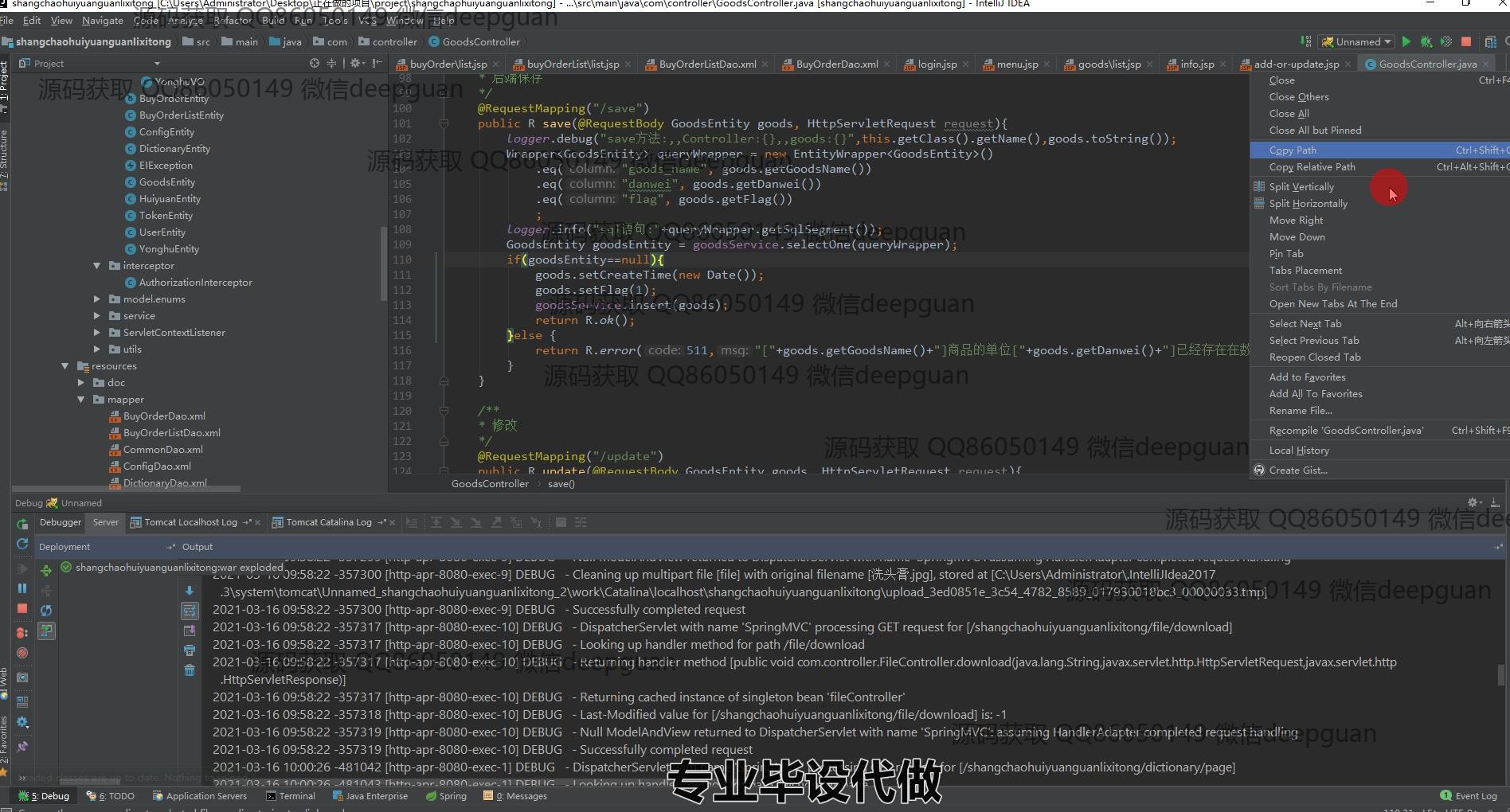Open Project view selector dropdown
This screenshot has height=812, width=1510.
tap(157, 64)
